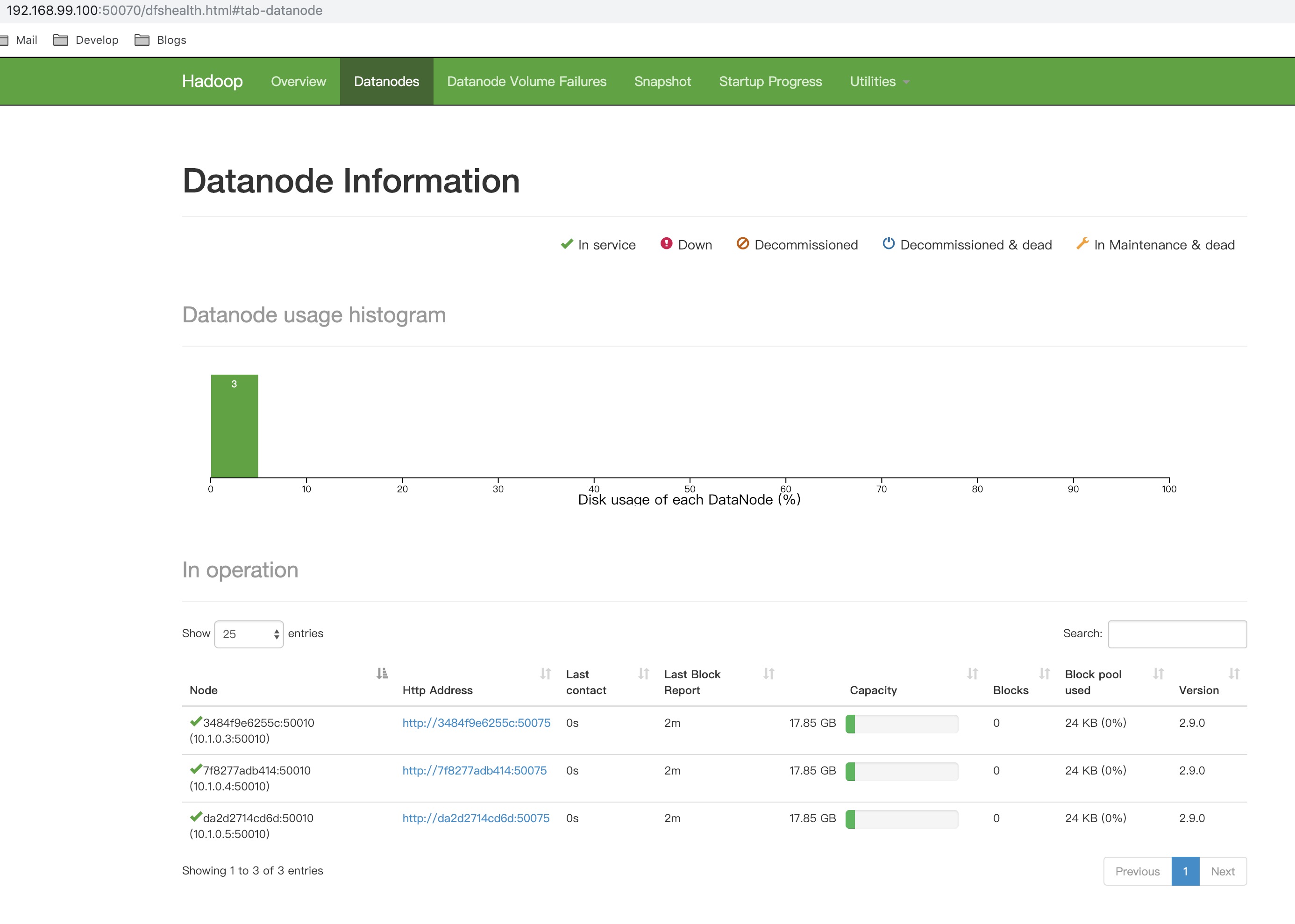Viewport: 1295px width, 924px height.
Task: Click the Search input field
Action: [1177, 634]
